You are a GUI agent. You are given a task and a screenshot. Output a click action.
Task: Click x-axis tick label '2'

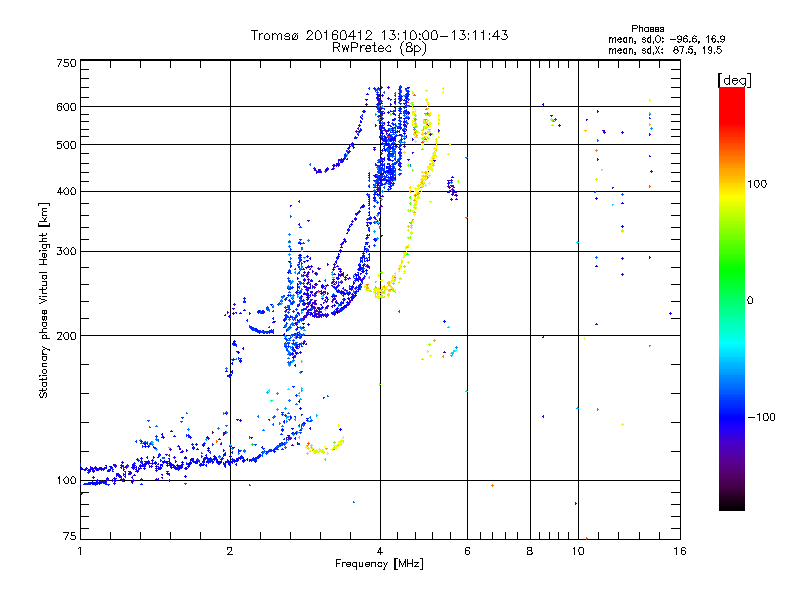[230, 551]
